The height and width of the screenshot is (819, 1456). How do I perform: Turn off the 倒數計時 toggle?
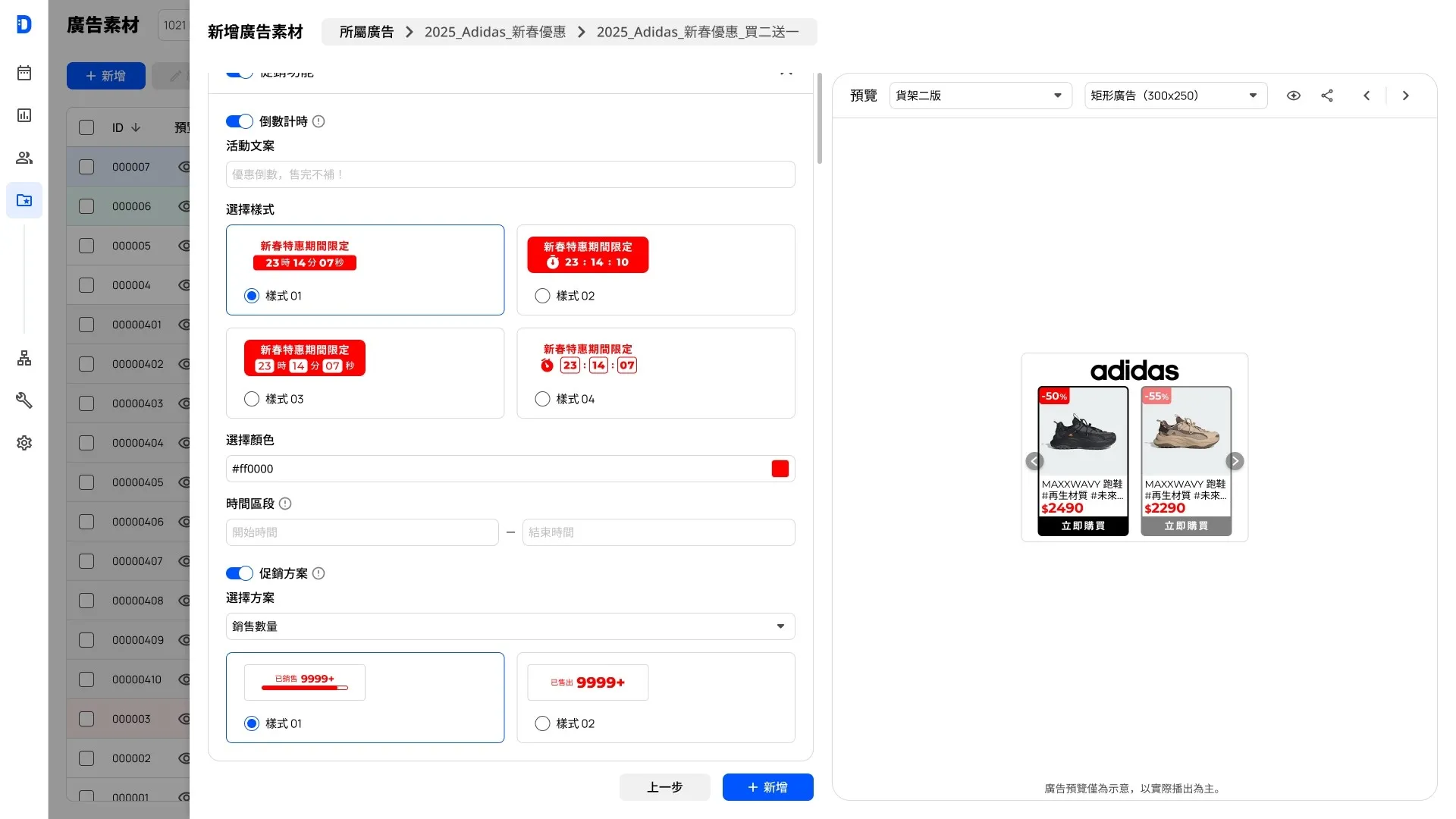(x=240, y=121)
